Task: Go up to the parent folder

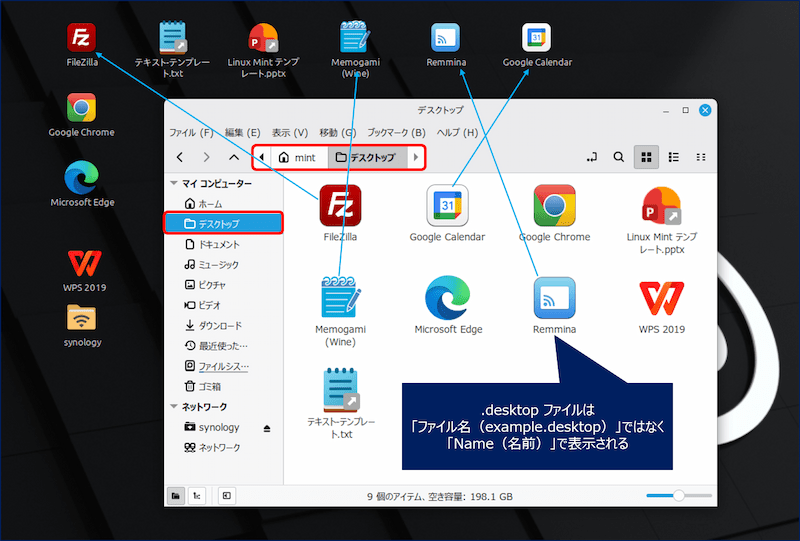Action: pyautogui.click(x=233, y=157)
